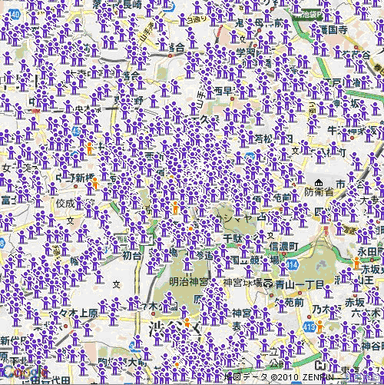Select orange person marker beside 赤坂見附 at right edge

[x=357, y=264]
